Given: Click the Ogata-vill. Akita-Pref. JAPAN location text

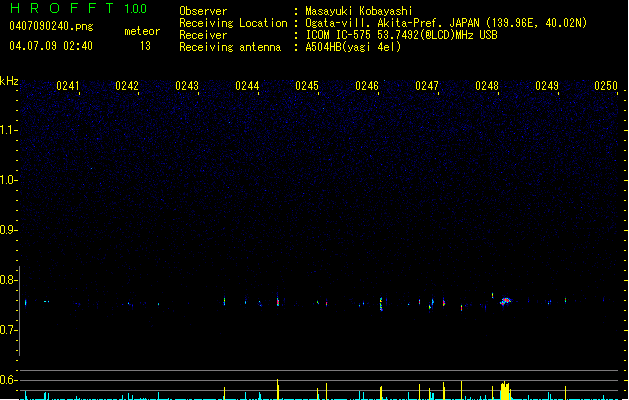Looking at the screenshot, I should coord(446,23).
